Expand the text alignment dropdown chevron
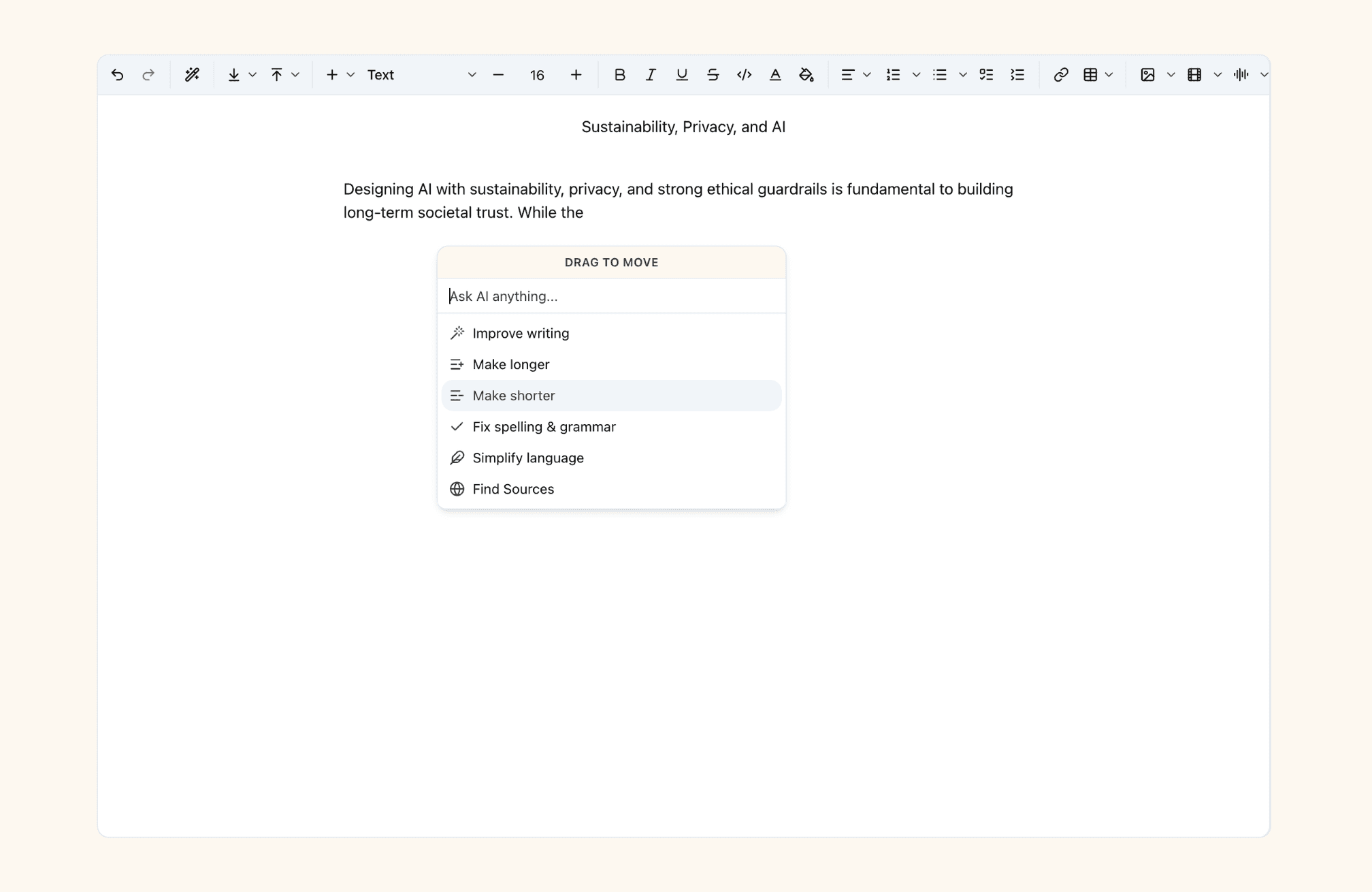 [867, 75]
